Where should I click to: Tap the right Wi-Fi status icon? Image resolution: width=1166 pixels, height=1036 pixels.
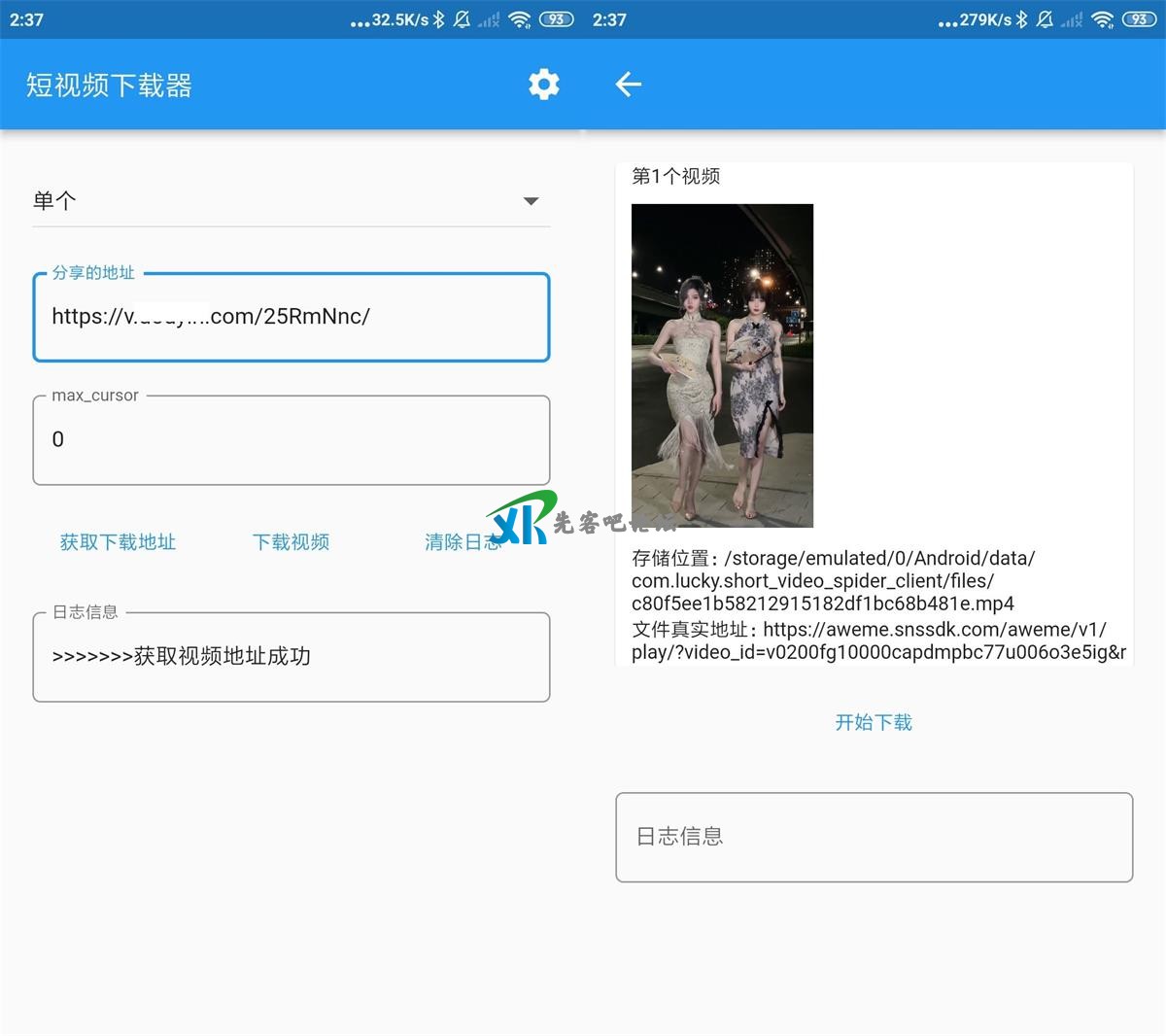click(x=1103, y=19)
